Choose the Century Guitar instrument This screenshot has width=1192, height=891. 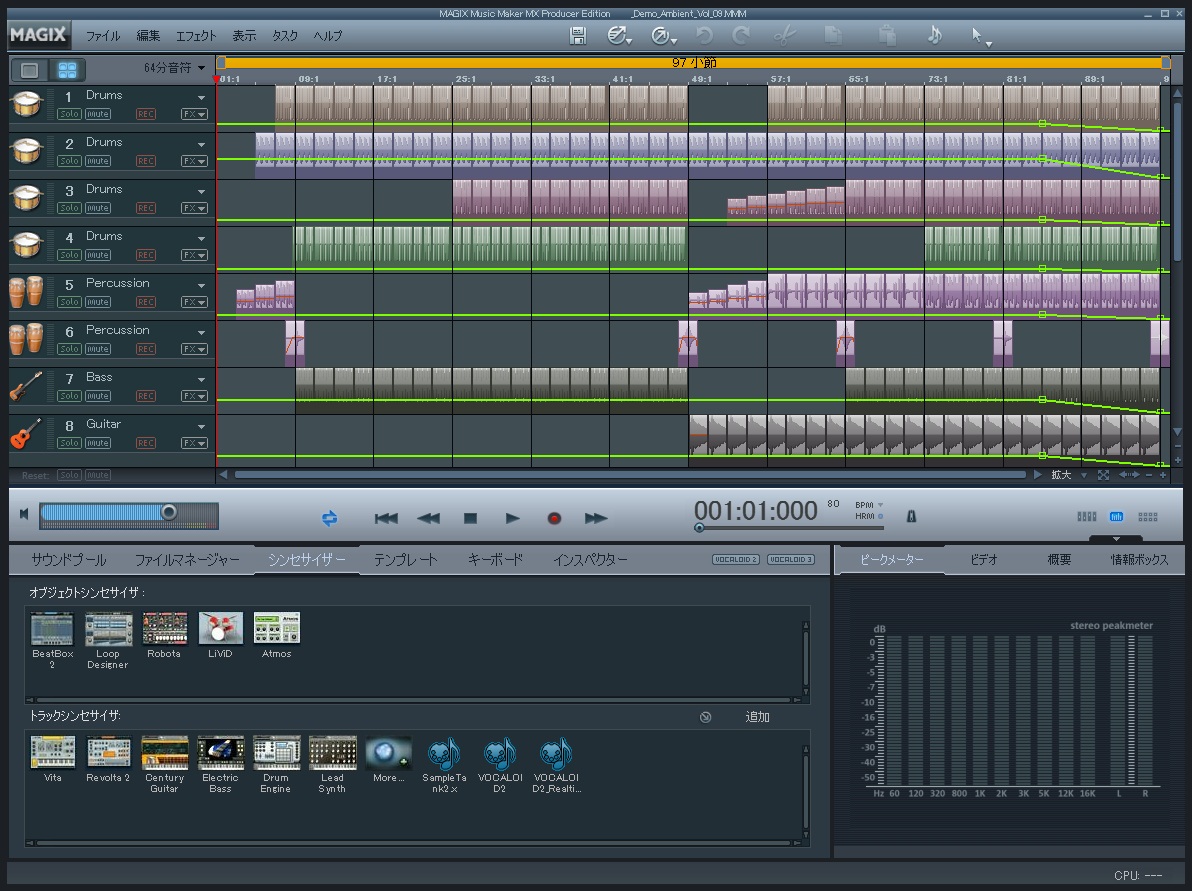pos(164,764)
